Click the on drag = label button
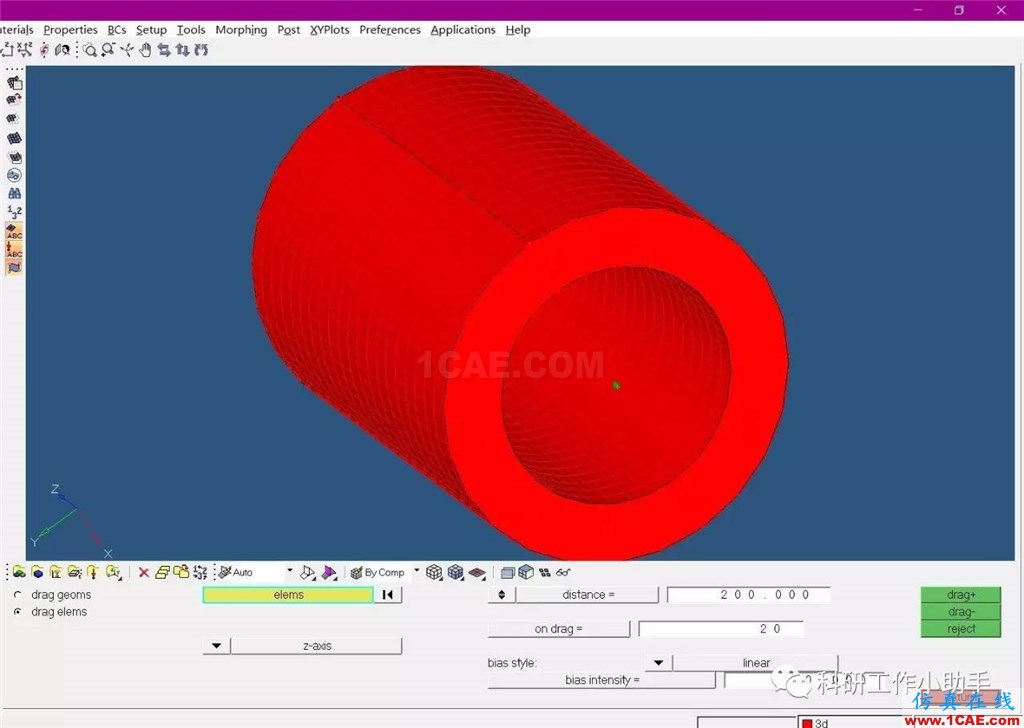This screenshot has height=728, width=1024. pyautogui.click(x=558, y=629)
